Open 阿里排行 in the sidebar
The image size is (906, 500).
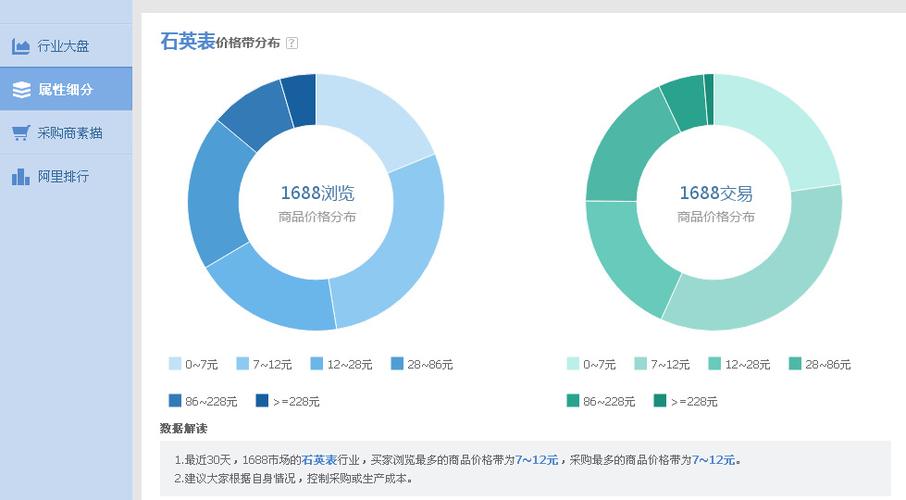[66, 176]
